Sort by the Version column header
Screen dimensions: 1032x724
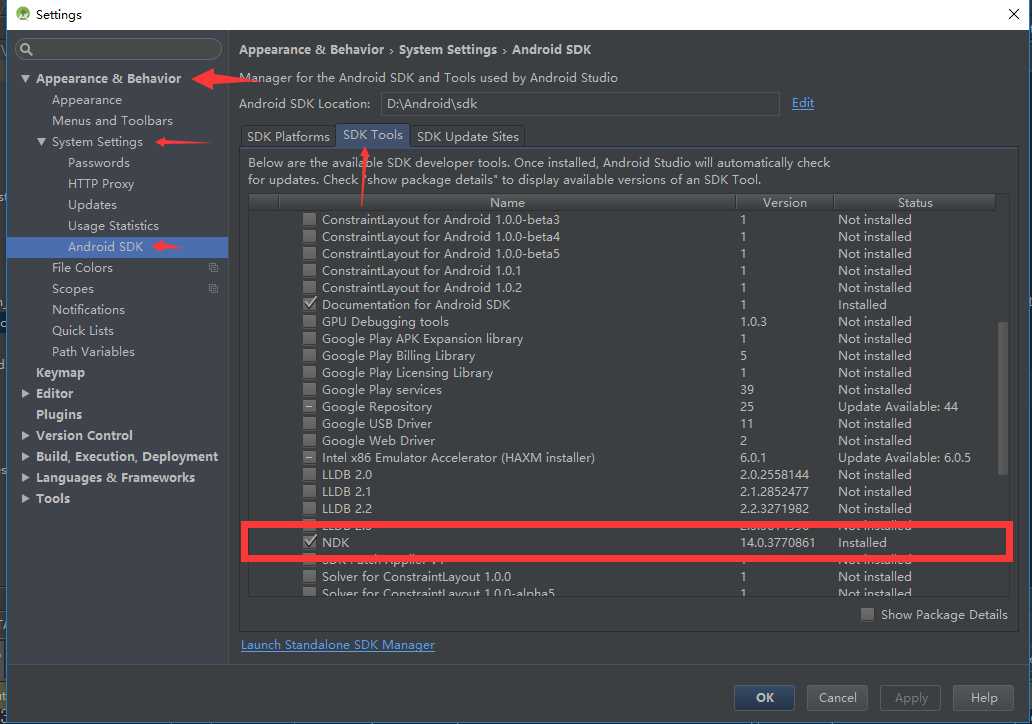tap(785, 203)
